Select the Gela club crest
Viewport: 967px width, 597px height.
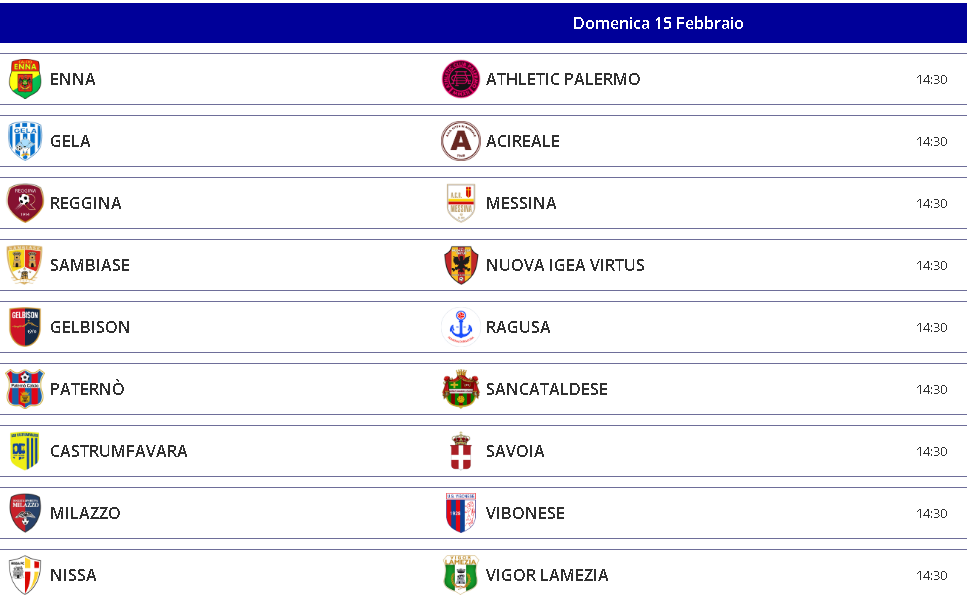click(25, 141)
